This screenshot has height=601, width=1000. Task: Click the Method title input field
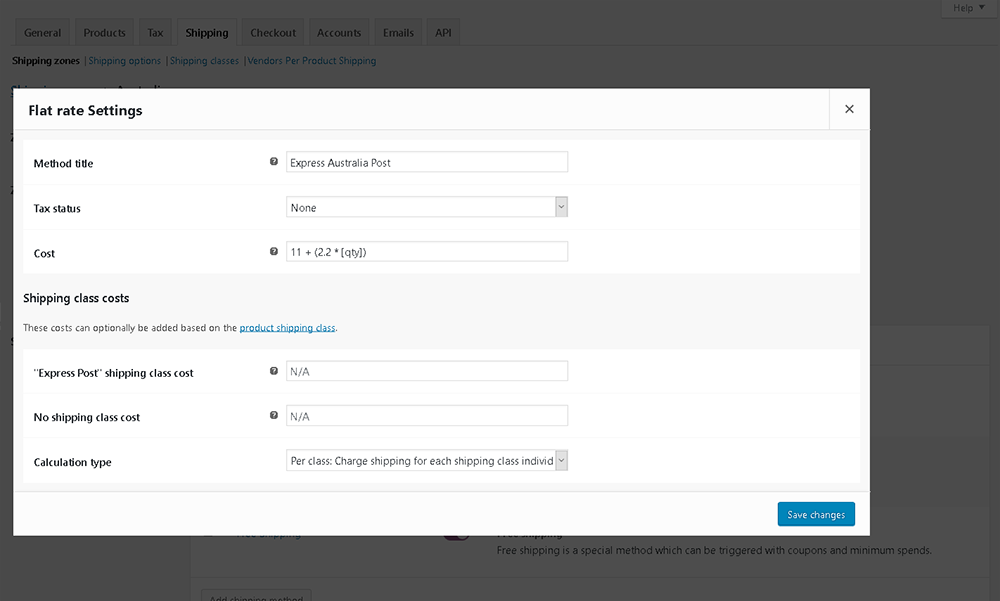427,162
